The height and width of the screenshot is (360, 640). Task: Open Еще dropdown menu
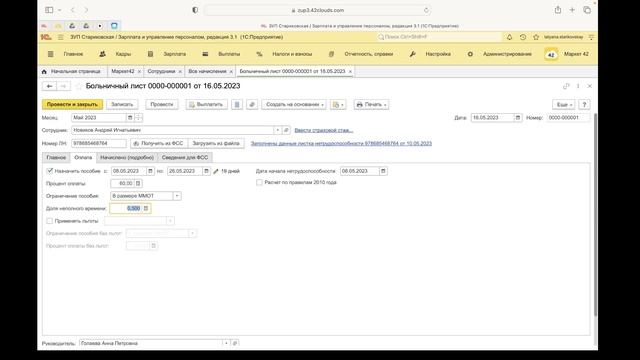[x=564, y=104]
